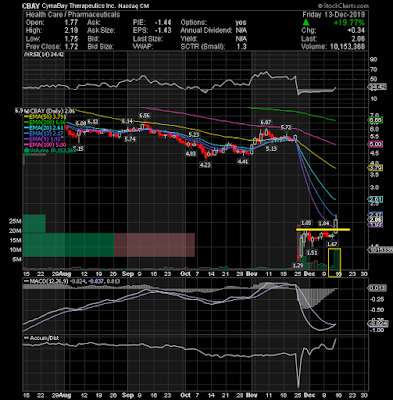393x400 pixels.
Task: Click the +19.77% percent change value
Action: 349,23
